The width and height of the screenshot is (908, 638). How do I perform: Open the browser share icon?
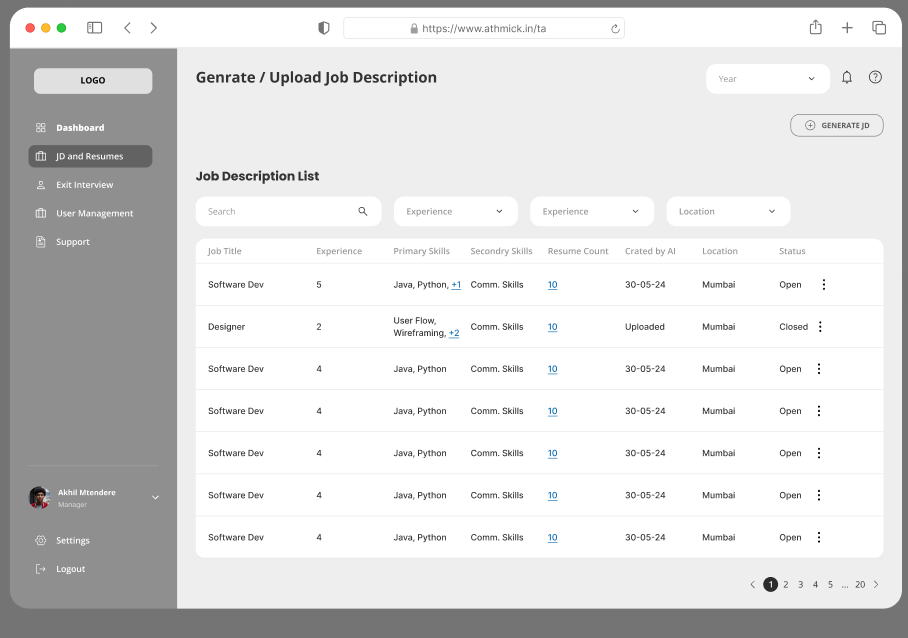click(815, 27)
